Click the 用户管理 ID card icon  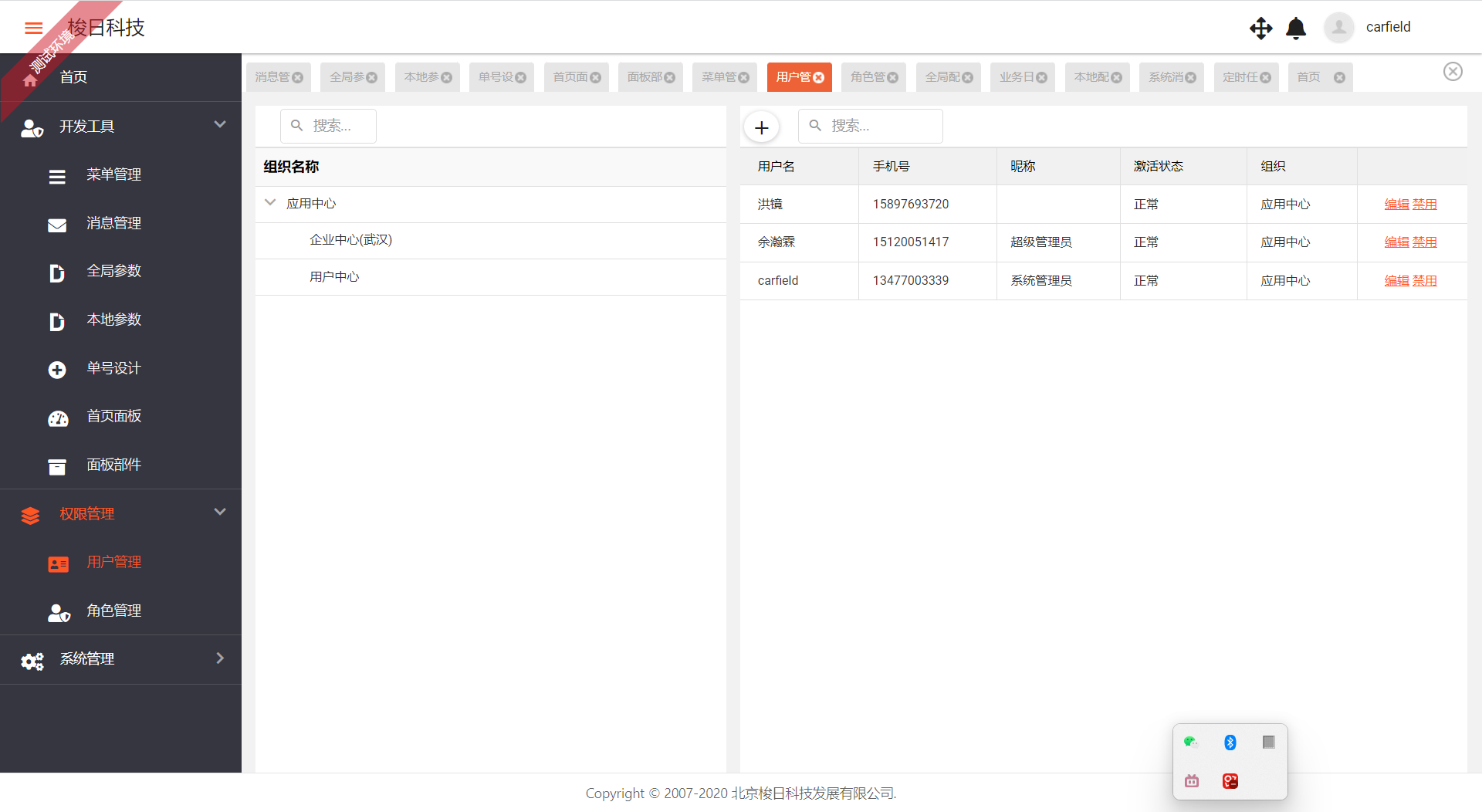click(x=58, y=564)
